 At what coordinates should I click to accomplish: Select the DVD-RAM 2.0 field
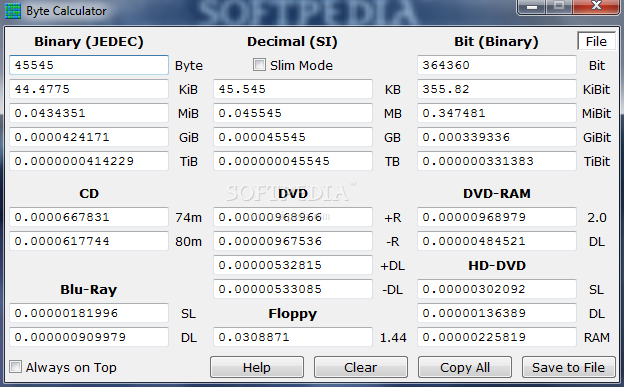click(497, 217)
